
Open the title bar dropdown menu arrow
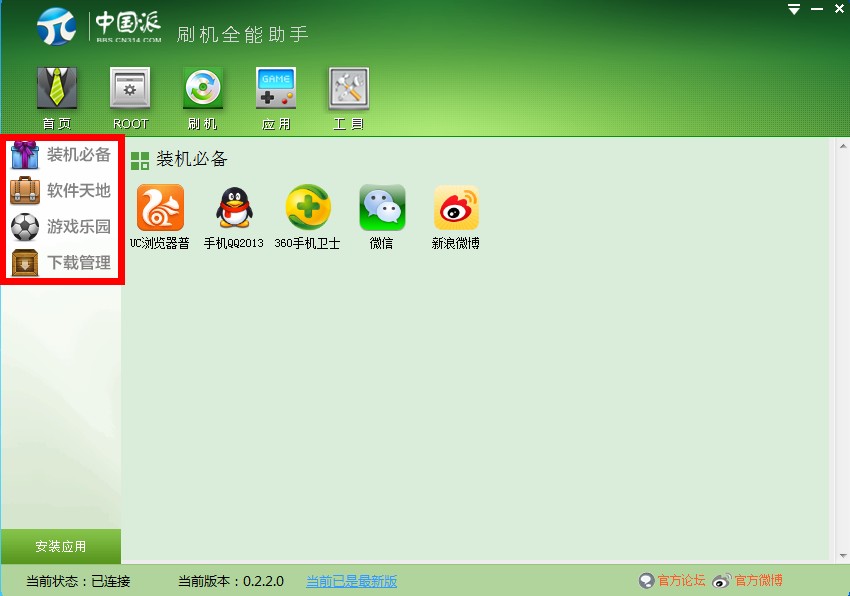pos(794,9)
